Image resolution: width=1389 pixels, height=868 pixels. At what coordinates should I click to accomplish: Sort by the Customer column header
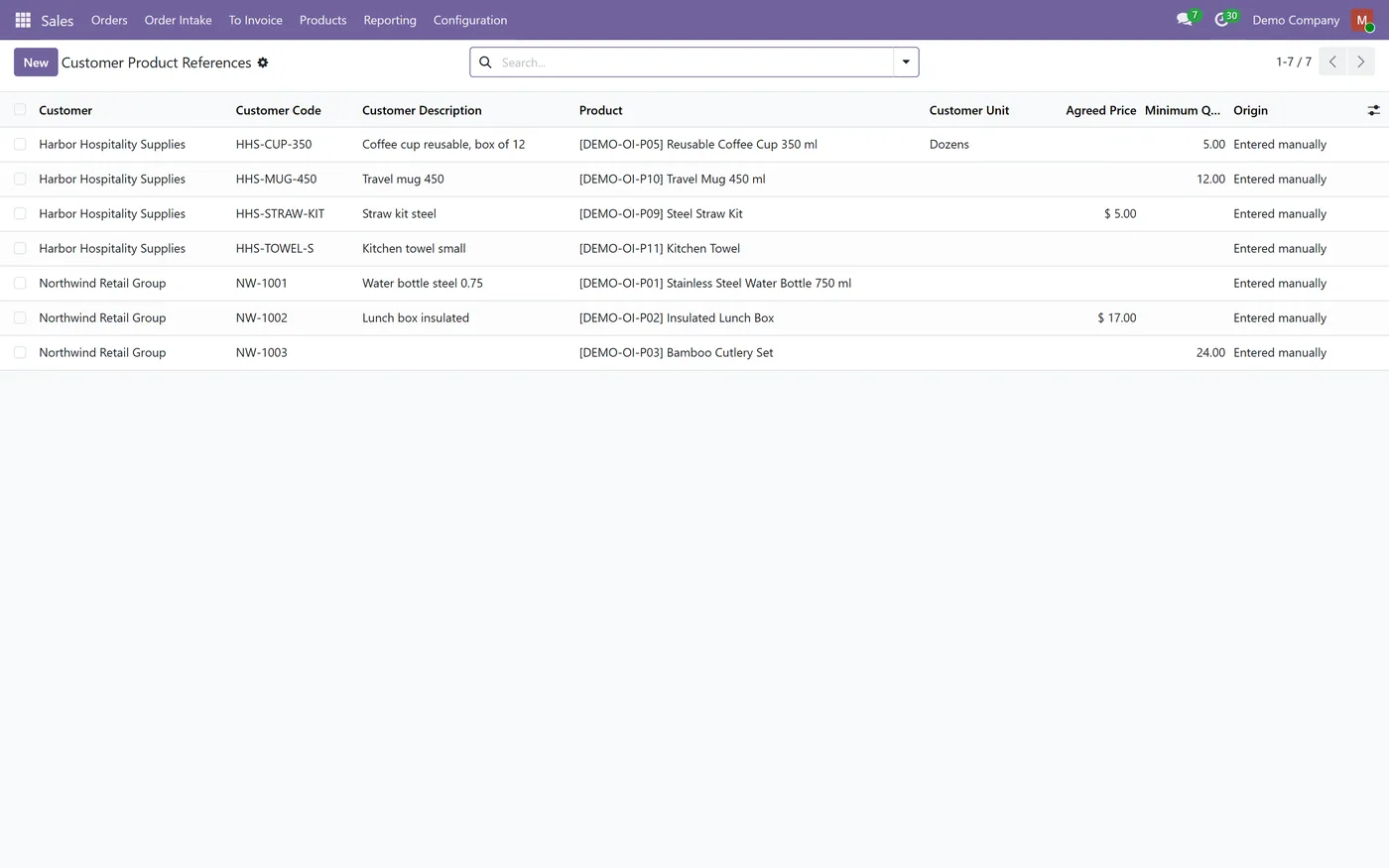[65, 110]
